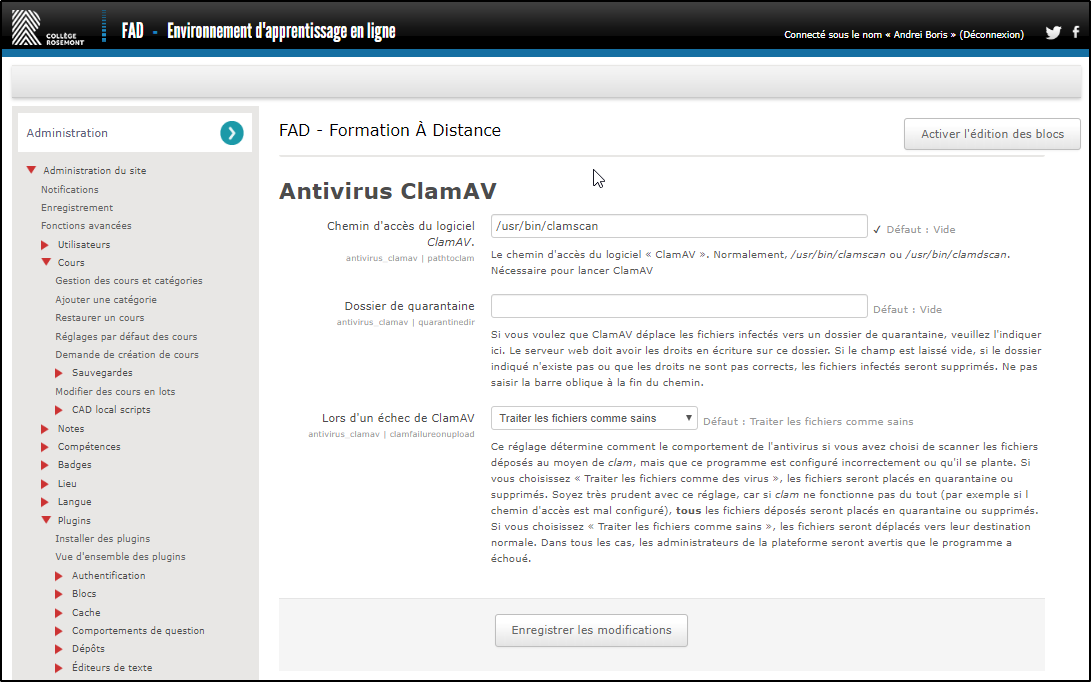Viewport: 1091px width, 682px height.
Task: Expand the Badges tree node
Action: (x=45, y=465)
